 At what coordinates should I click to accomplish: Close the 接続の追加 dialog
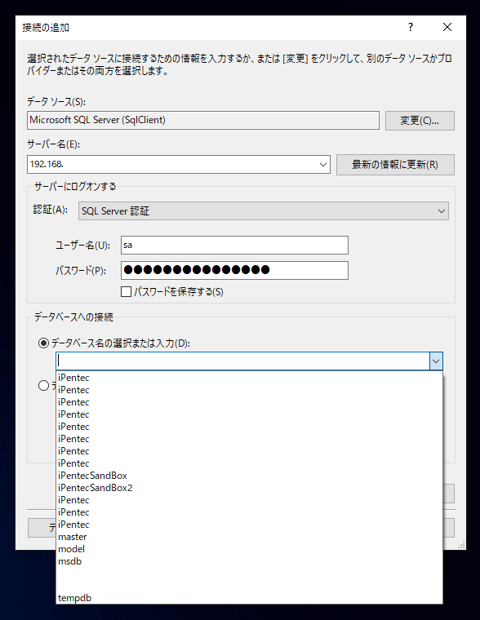coord(447,27)
